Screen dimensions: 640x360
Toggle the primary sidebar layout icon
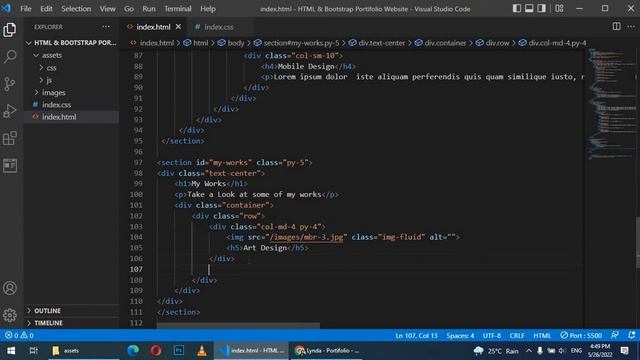click(517, 9)
